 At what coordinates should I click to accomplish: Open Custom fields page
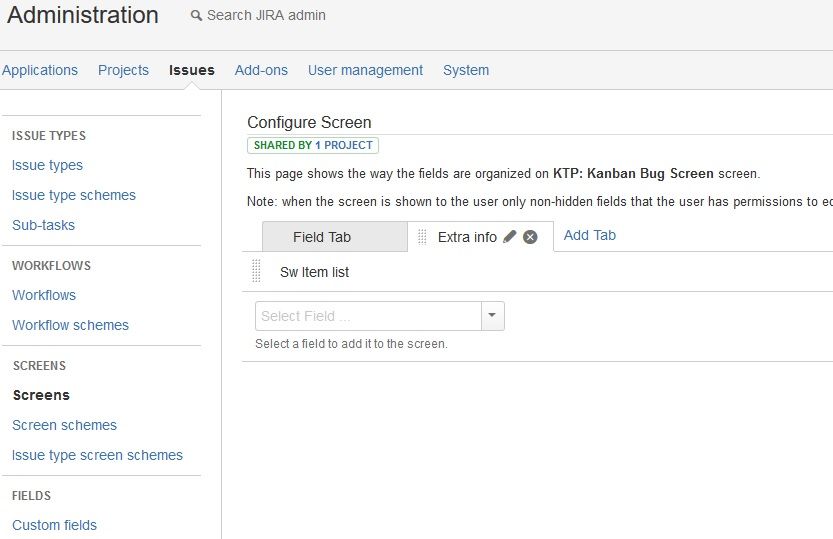click(55, 525)
